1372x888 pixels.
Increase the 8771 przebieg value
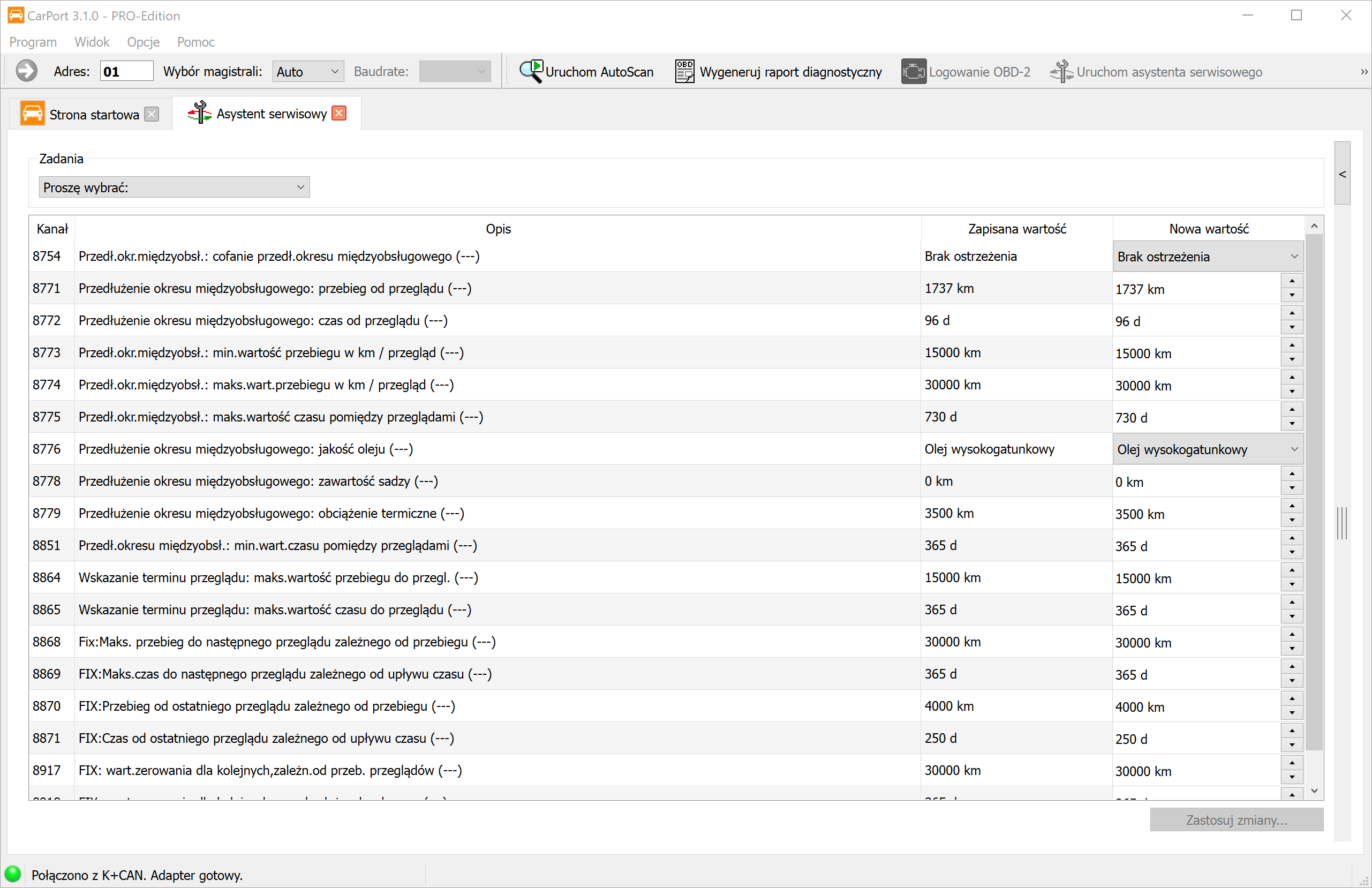(x=1292, y=281)
